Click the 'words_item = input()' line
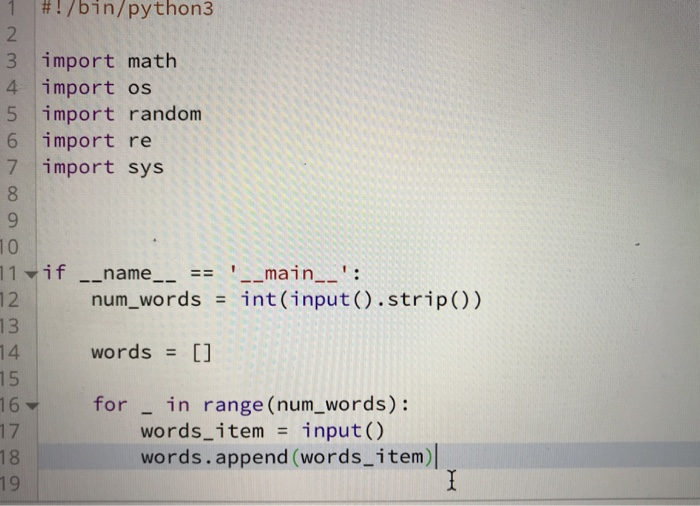 point(262,431)
